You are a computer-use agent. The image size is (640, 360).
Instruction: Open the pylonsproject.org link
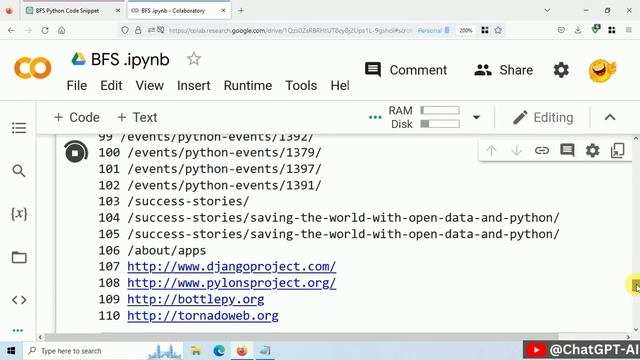231,283
